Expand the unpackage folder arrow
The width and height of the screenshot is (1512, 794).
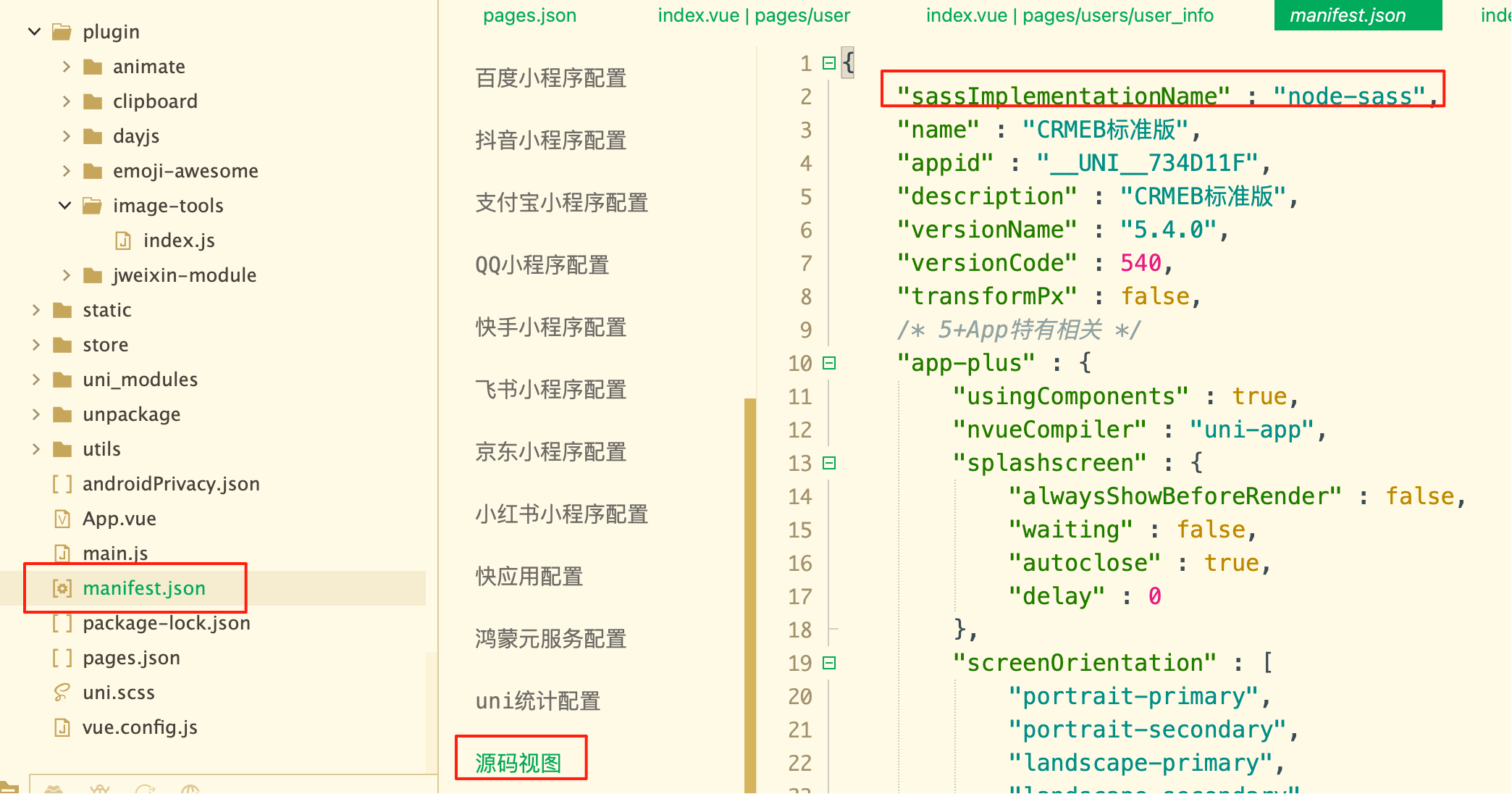(x=35, y=414)
